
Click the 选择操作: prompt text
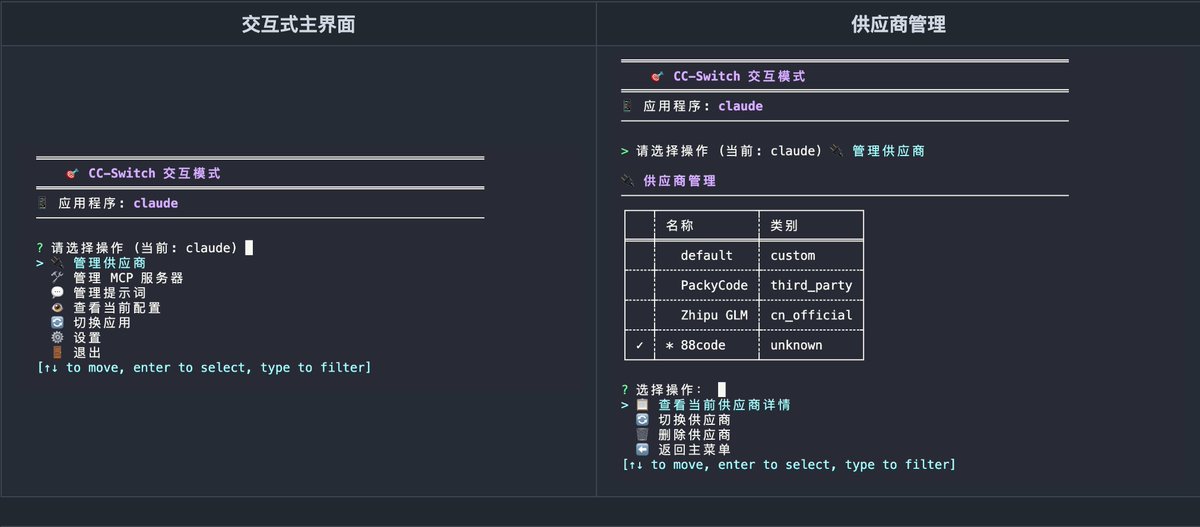pos(669,390)
